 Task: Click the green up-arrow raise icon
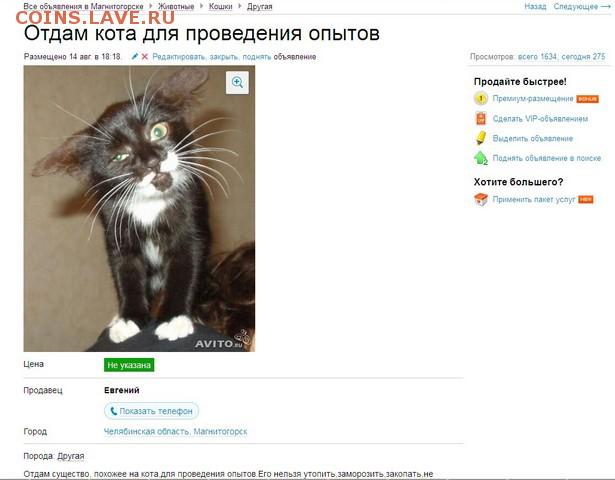click(x=481, y=158)
